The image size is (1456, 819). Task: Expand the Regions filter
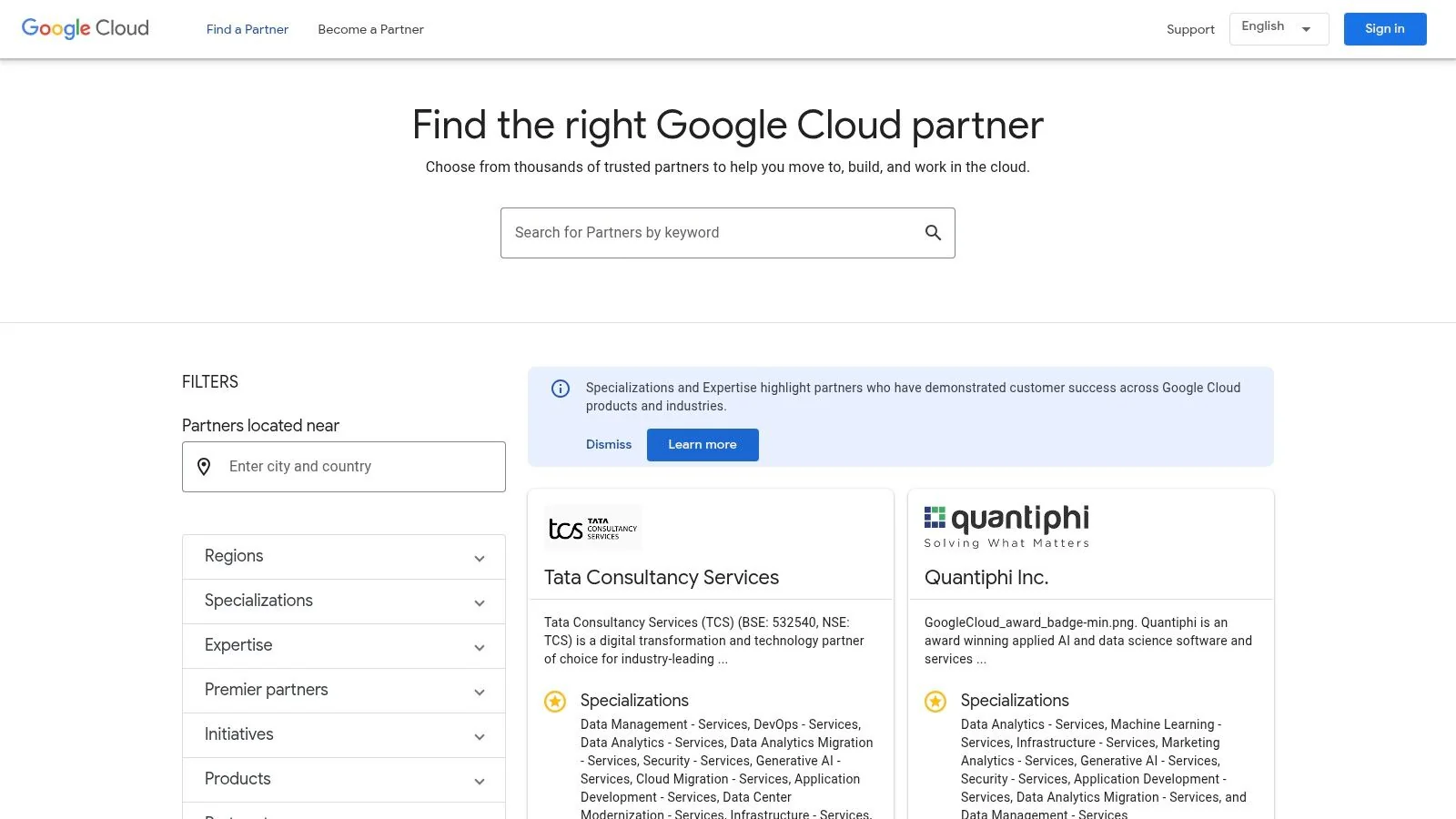pos(343,556)
